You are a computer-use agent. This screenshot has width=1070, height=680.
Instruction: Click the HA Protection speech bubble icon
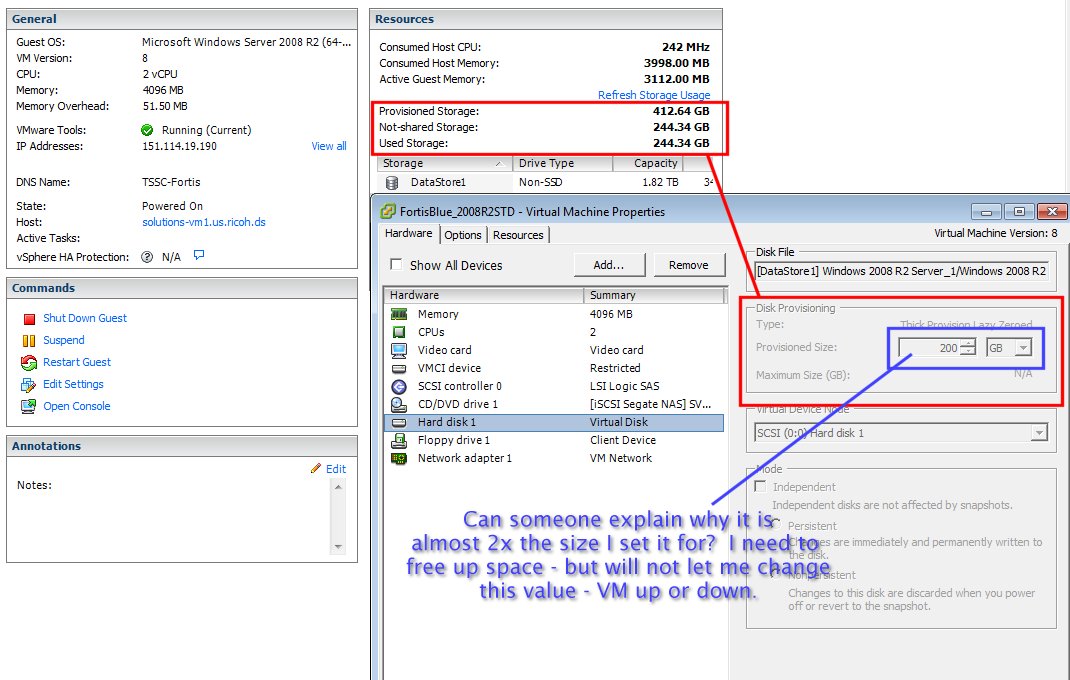tap(199, 255)
